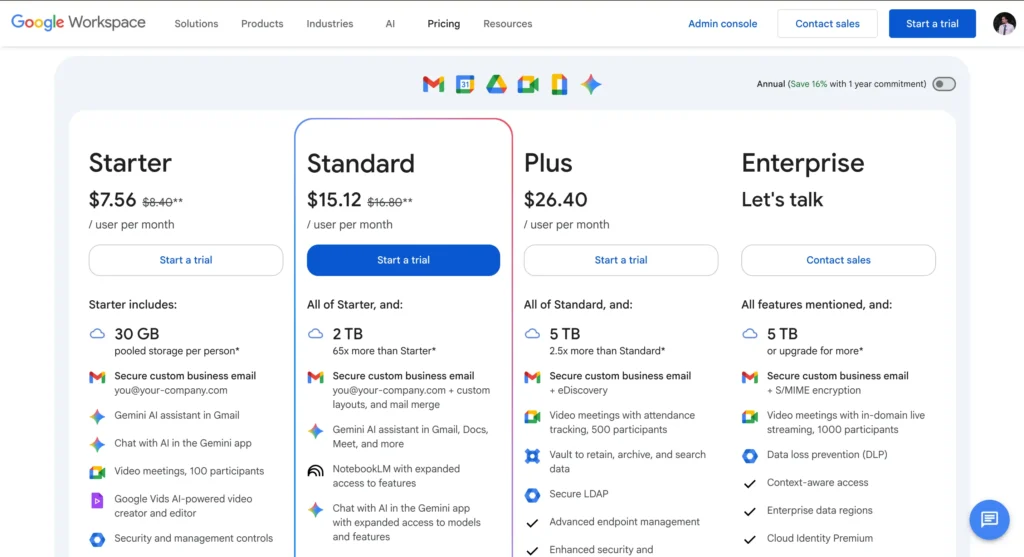Open the chat support bubble icon
This screenshot has width=1024, height=557.
(x=989, y=519)
